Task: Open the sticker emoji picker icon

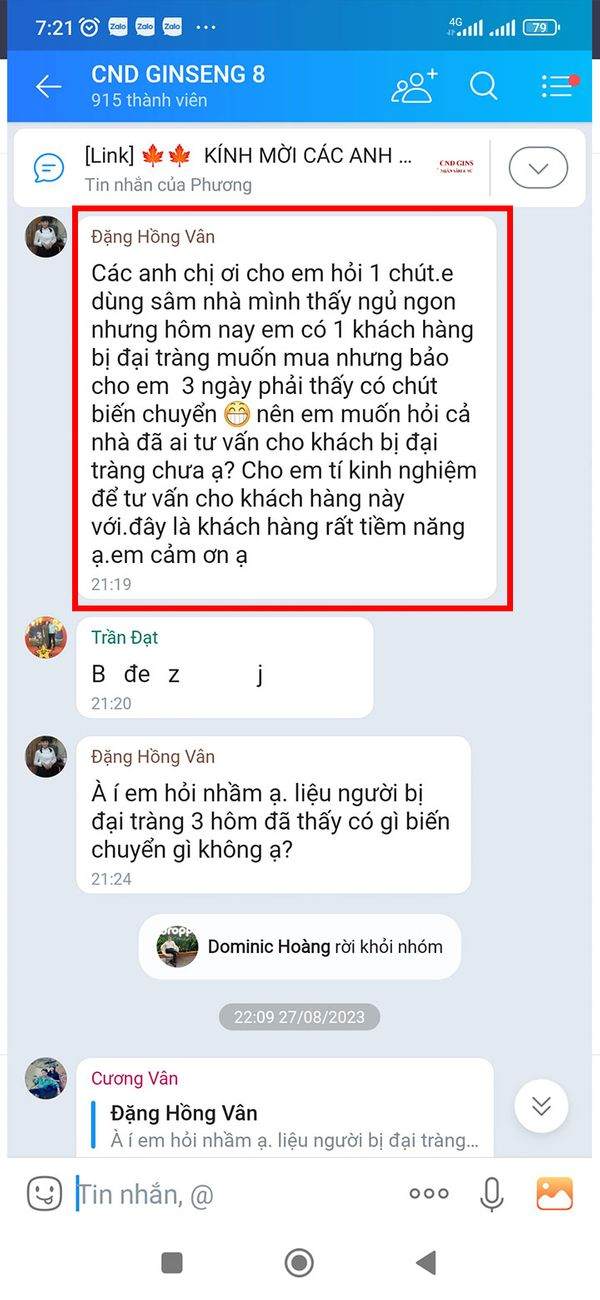Action: [44, 1192]
